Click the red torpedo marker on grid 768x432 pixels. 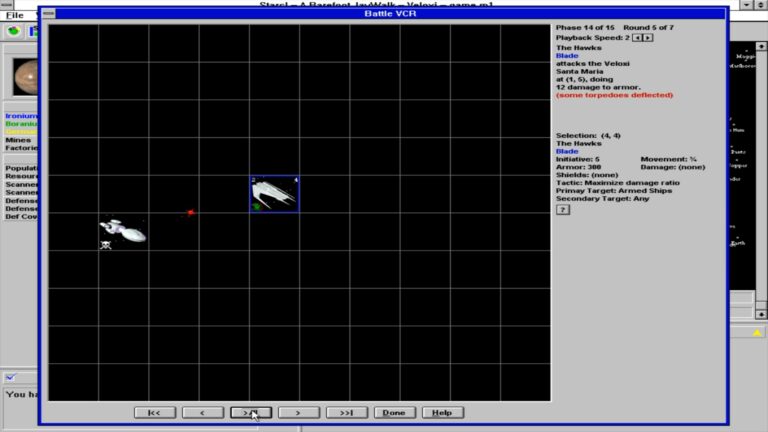tap(191, 213)
